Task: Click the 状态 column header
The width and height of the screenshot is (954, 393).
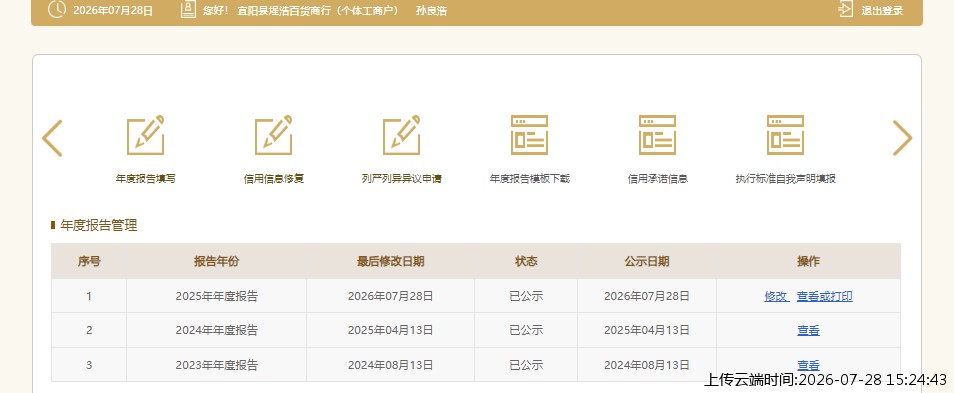Action: [x=526, y=262]
